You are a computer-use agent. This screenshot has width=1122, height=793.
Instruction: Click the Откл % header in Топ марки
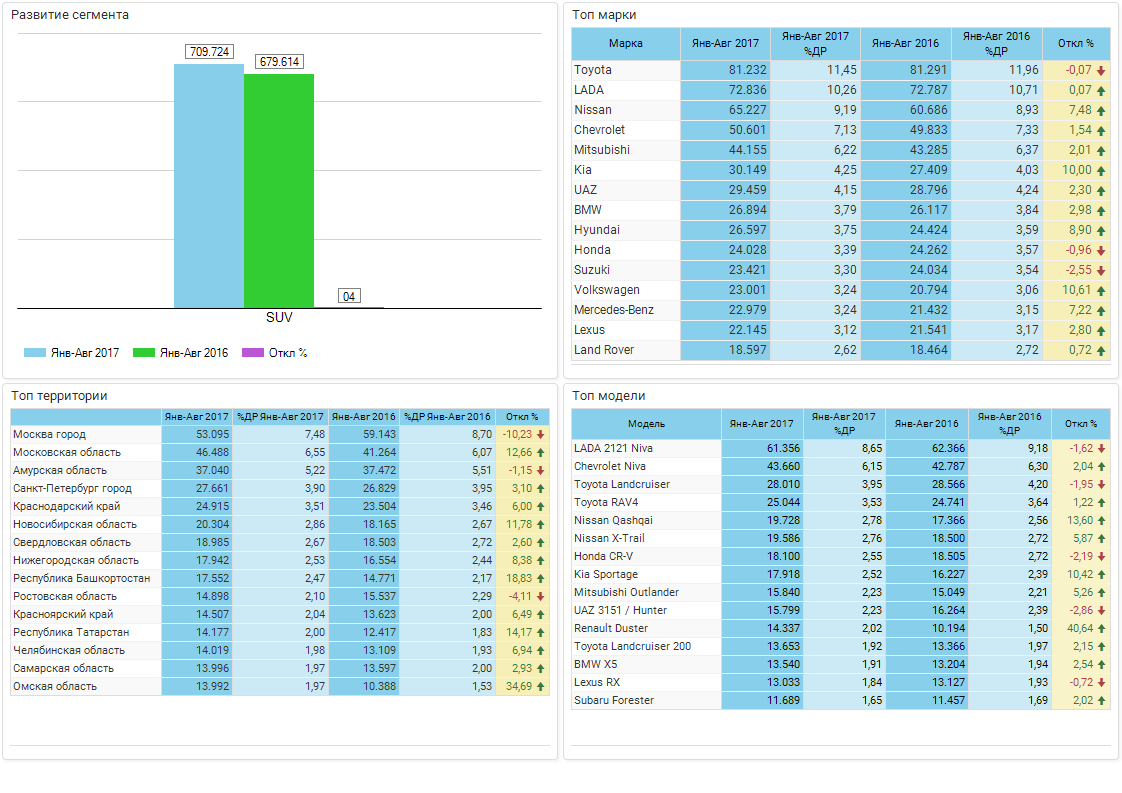[1076, 44]
